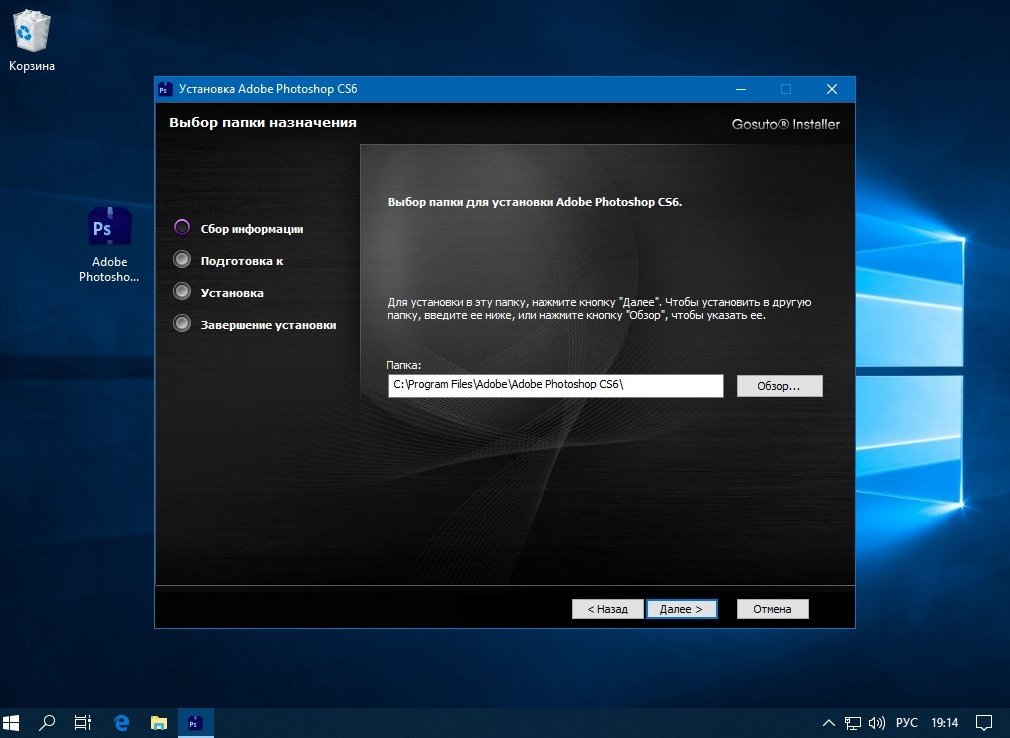Screen dimensions: 1010x738
Task: Switch input language via РУС indicator
Action: click(x=906, y=723)
